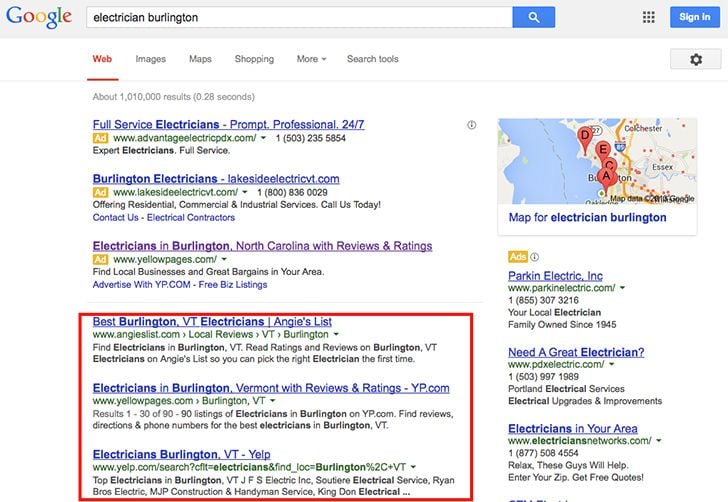Click phone number 1 (503) 997 1989
The image size is (728, 502).
coord(543,377)
